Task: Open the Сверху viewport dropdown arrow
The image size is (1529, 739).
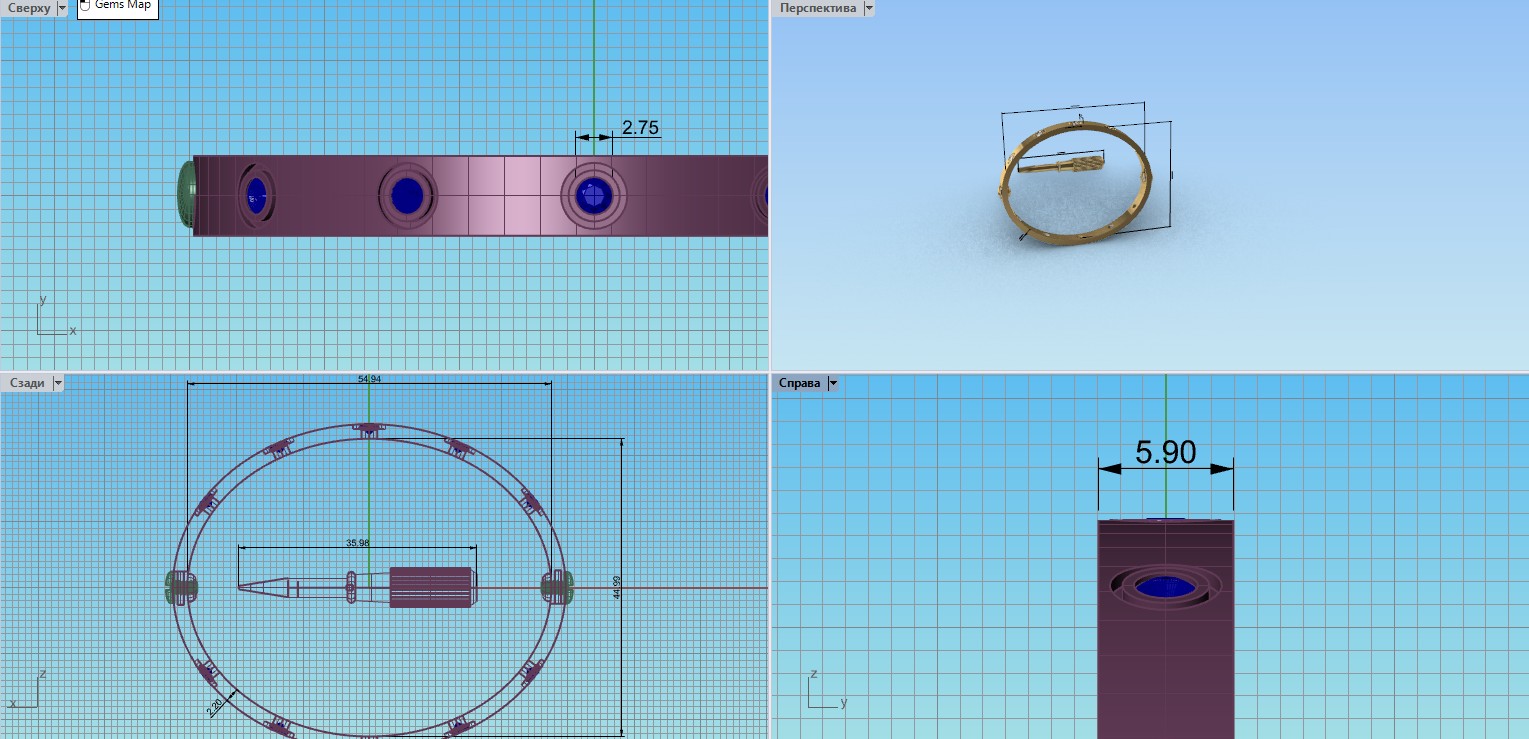Action: tap(62, 8)
